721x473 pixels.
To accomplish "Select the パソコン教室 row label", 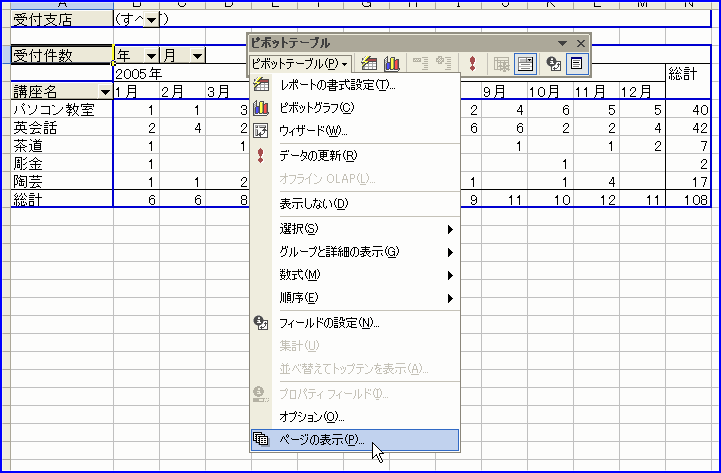I will pyautogui.click(x=62, y=110).
